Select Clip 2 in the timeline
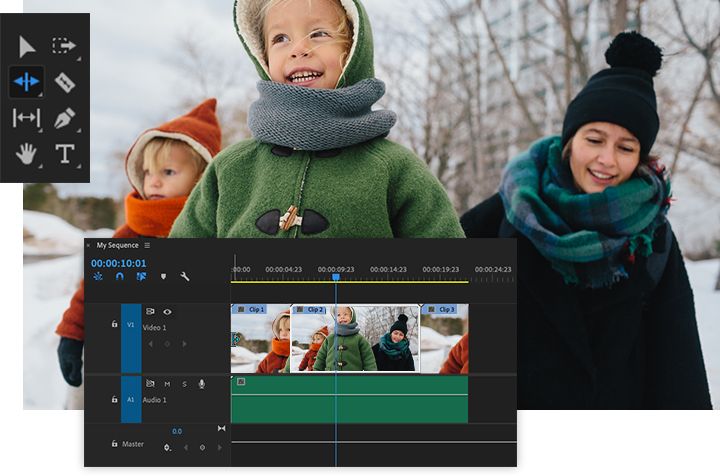 (x=355, y=339)
